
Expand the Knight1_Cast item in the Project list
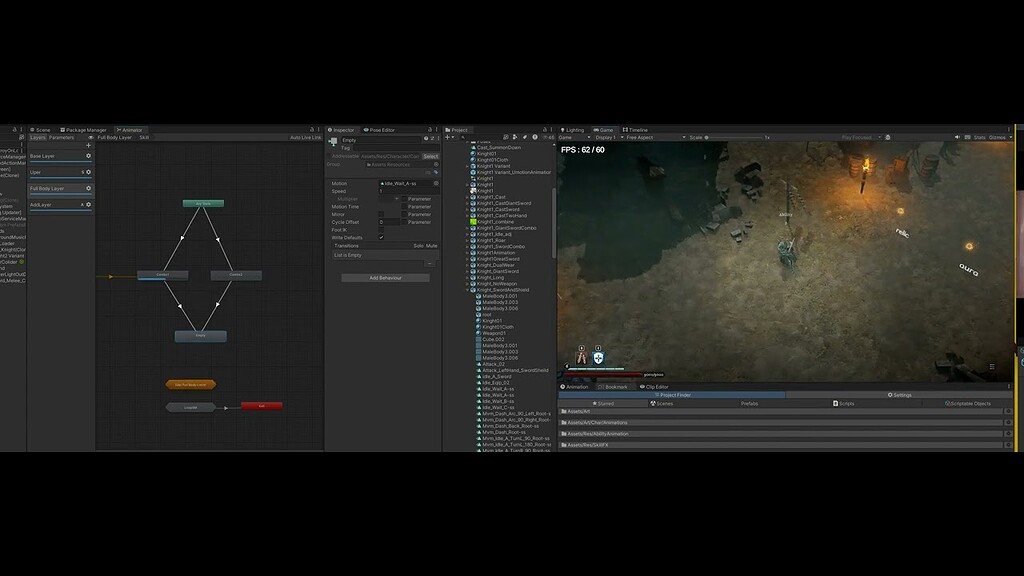466,197
